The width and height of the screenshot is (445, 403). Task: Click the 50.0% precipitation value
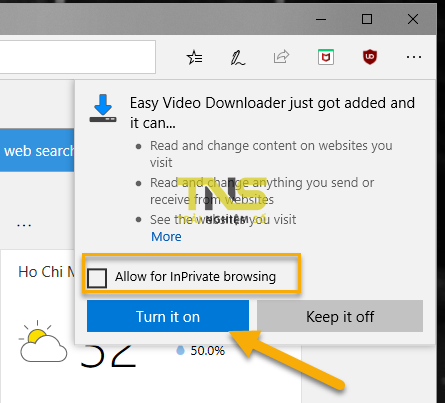[x=207, y=351]
